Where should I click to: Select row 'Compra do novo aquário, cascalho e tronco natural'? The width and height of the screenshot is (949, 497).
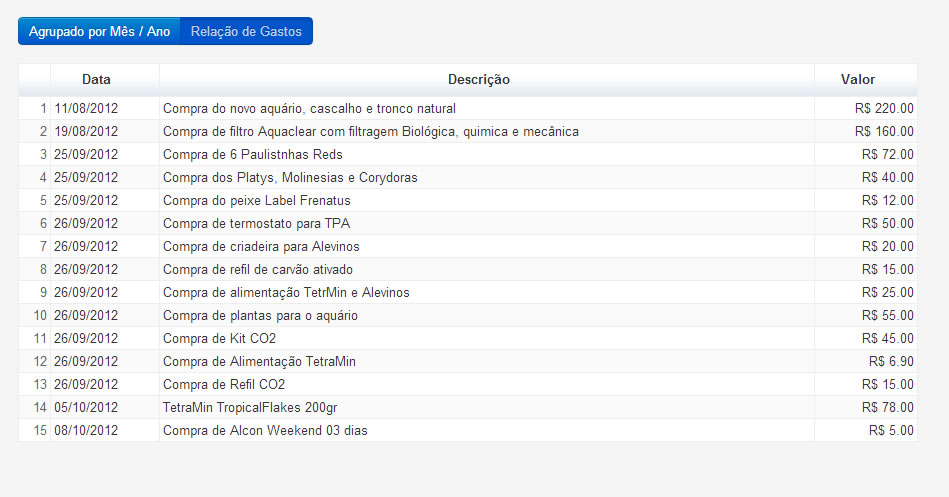[x=468, y=109]
